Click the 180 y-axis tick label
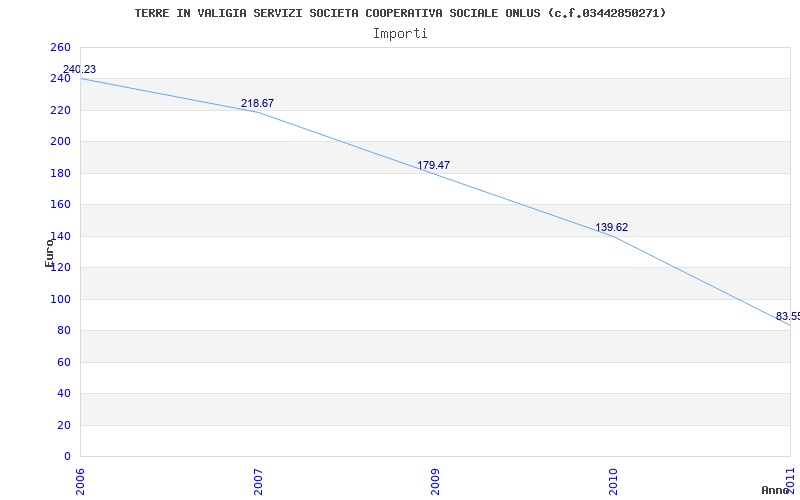The height and width of the screenshot is (500, 800). [60, 173]
